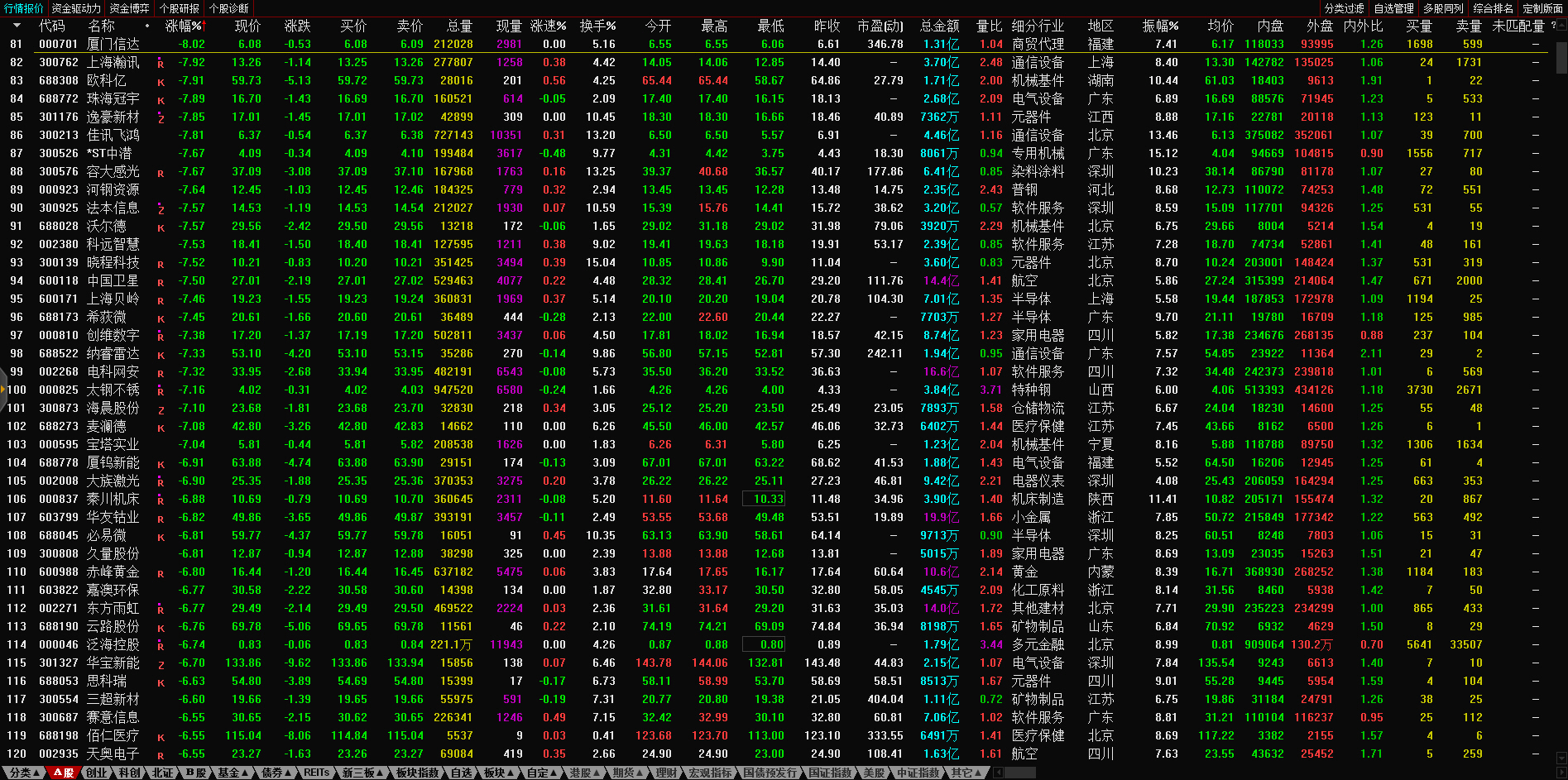Click the vertical scrollbar thumb
The height and width of the screenshot is (780, 1568).
pos(1561,56)
